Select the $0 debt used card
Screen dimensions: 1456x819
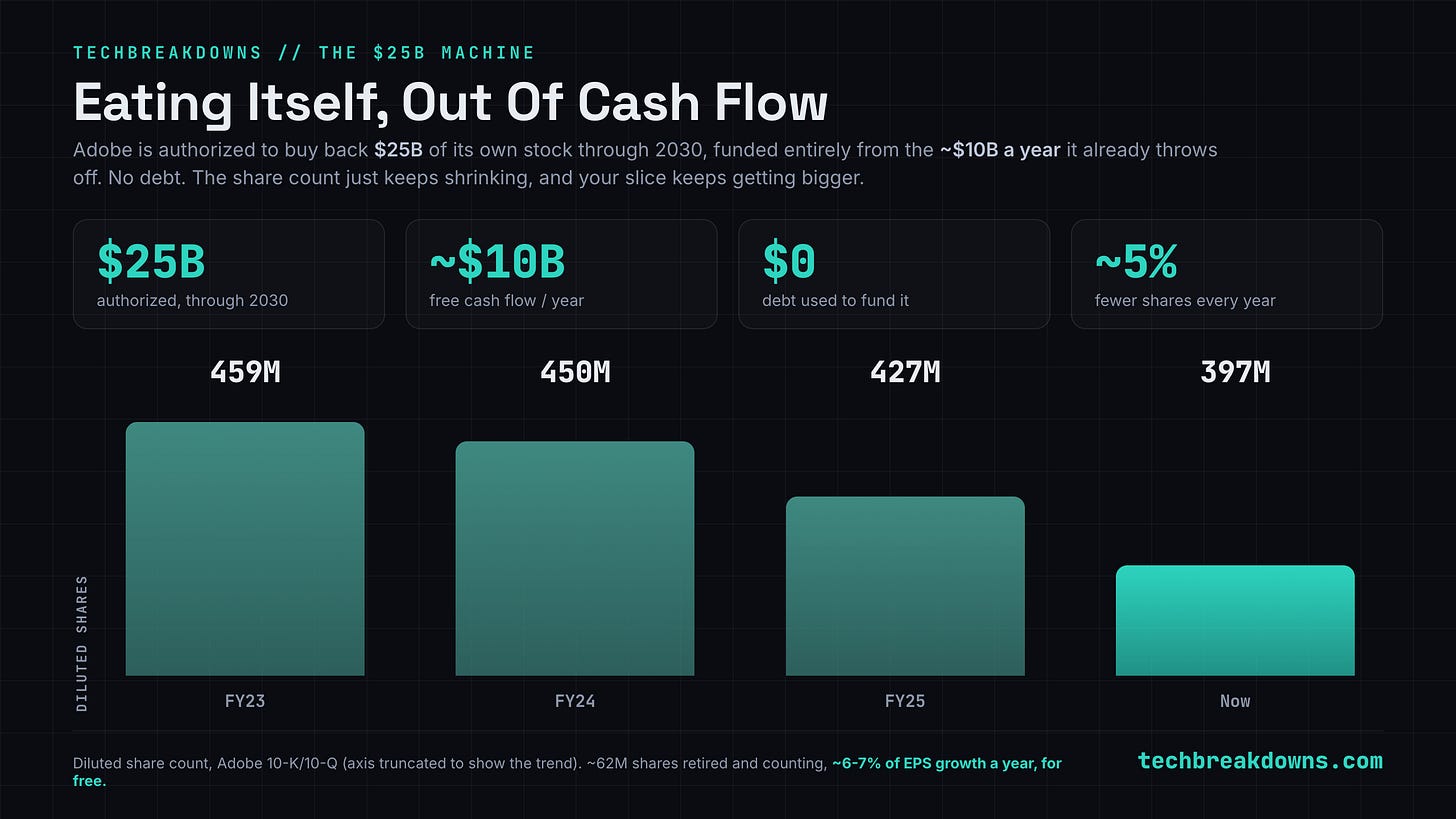point(894,274)
